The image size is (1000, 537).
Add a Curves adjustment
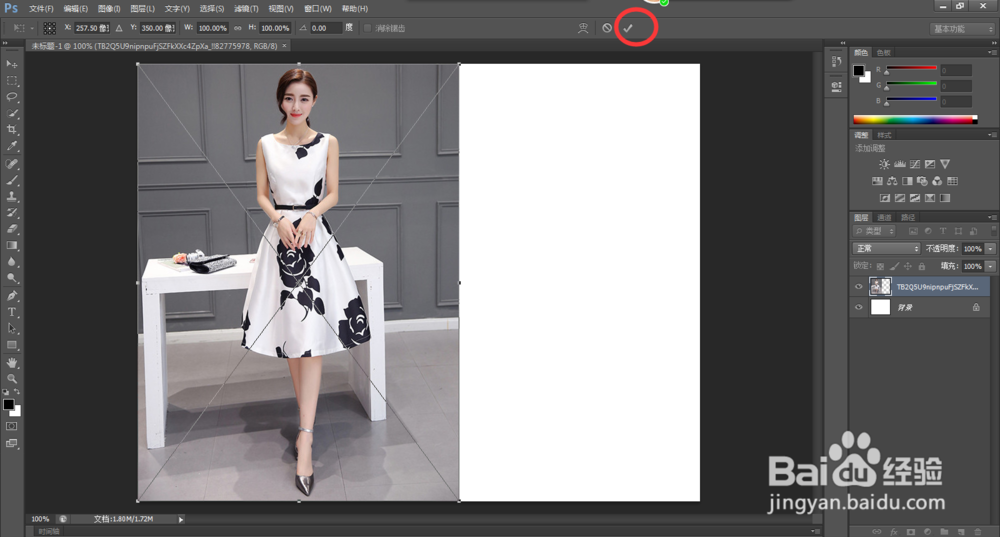tap(915, 164)
